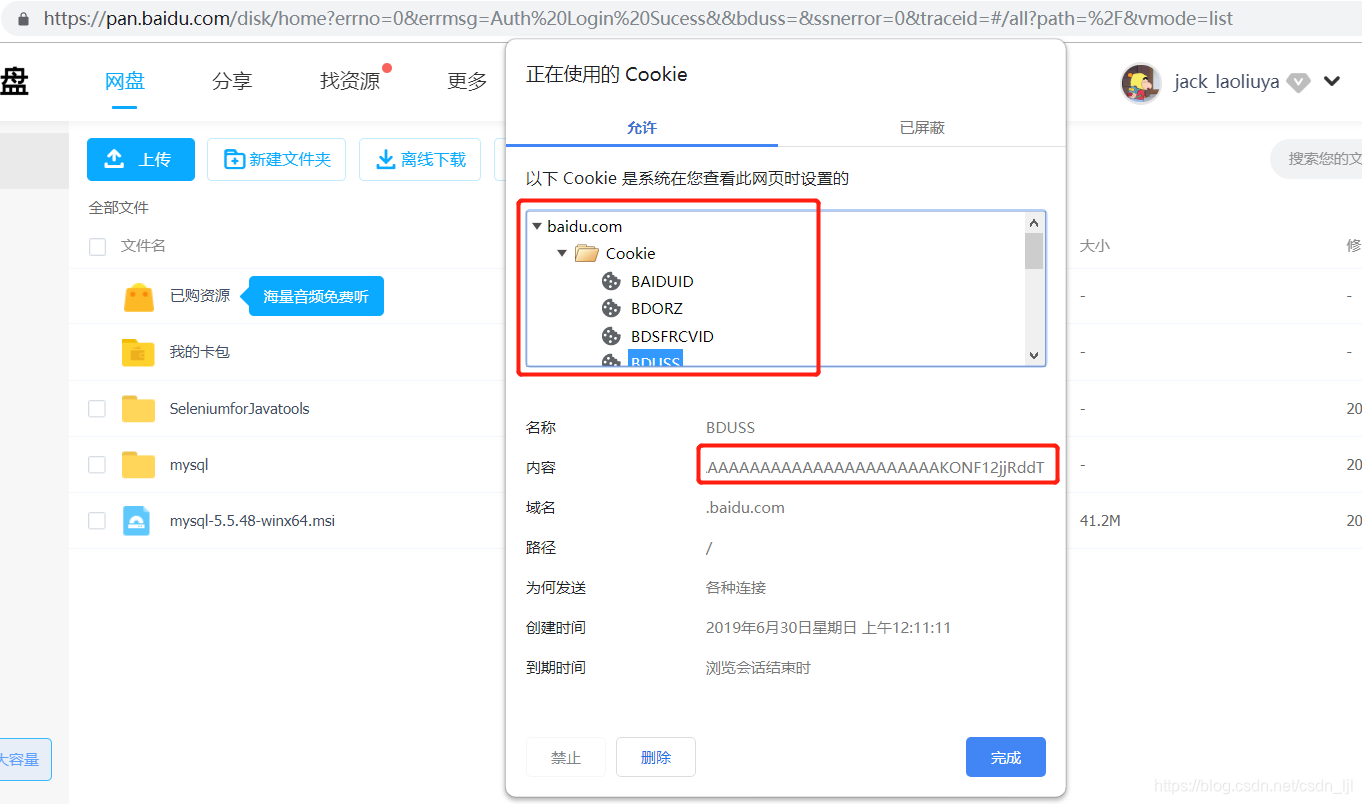Click 全部文件 breadcrumb
The image size is (1362, 804).
pyautogui.click(x=119, y=208)
